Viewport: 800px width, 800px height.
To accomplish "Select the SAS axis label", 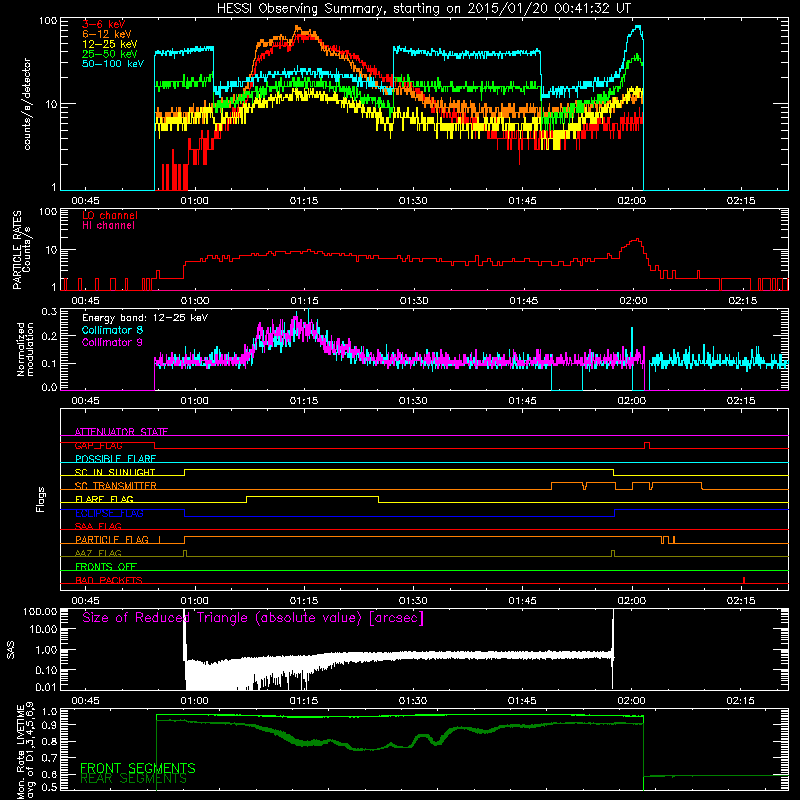I will tap(11, 650).
